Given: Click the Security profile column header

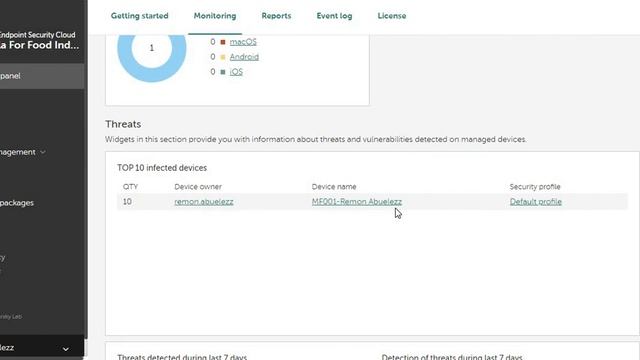Looking at the screenshot, I should pyautogui.click(x=535, y=187).
